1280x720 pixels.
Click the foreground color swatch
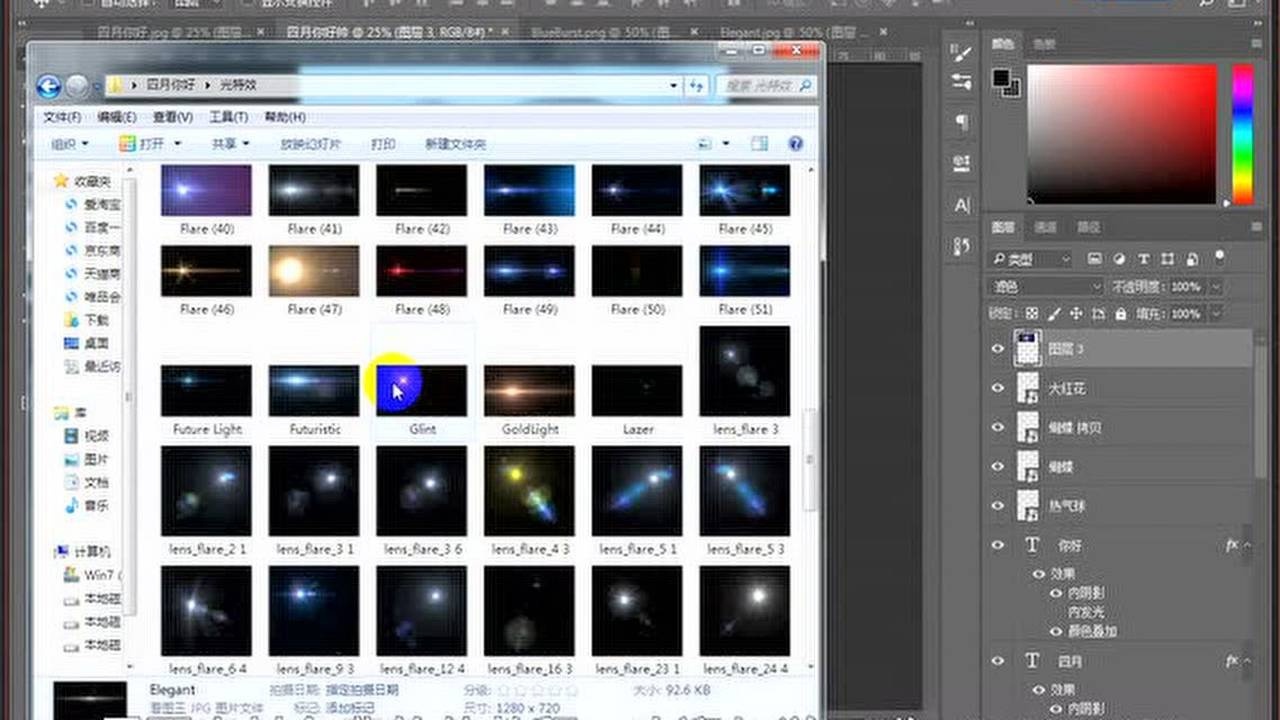tap(1001, 78)
